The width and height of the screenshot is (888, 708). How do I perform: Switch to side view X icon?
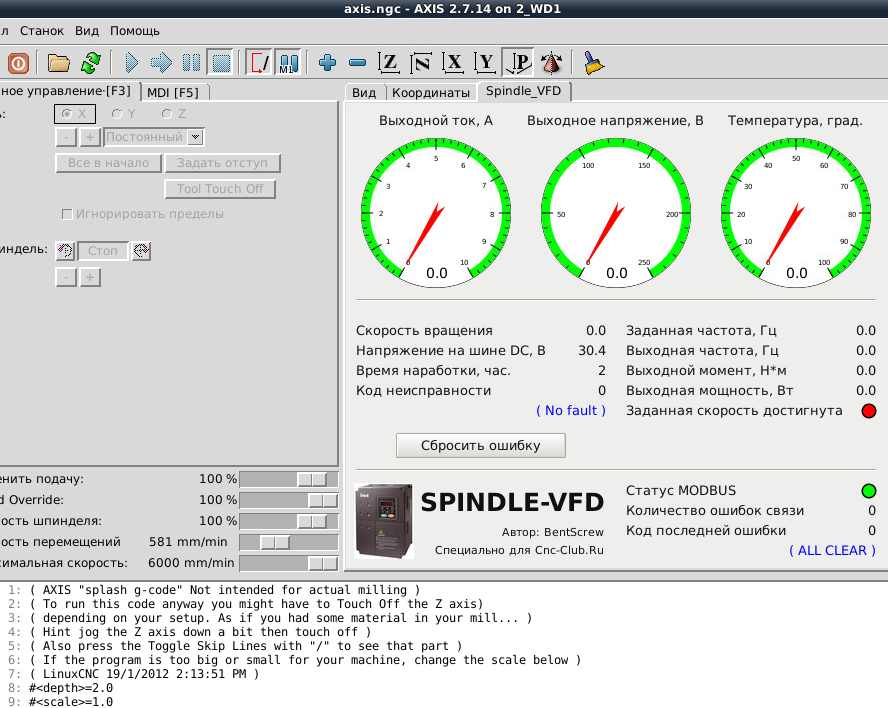454,62
